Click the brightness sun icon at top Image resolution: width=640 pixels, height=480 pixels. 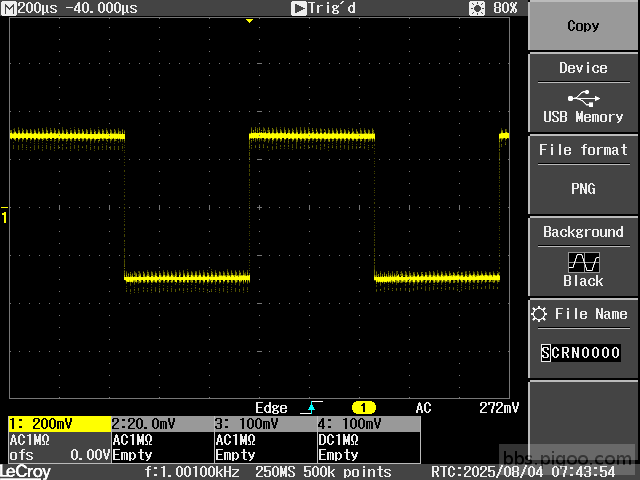[476, 8]
